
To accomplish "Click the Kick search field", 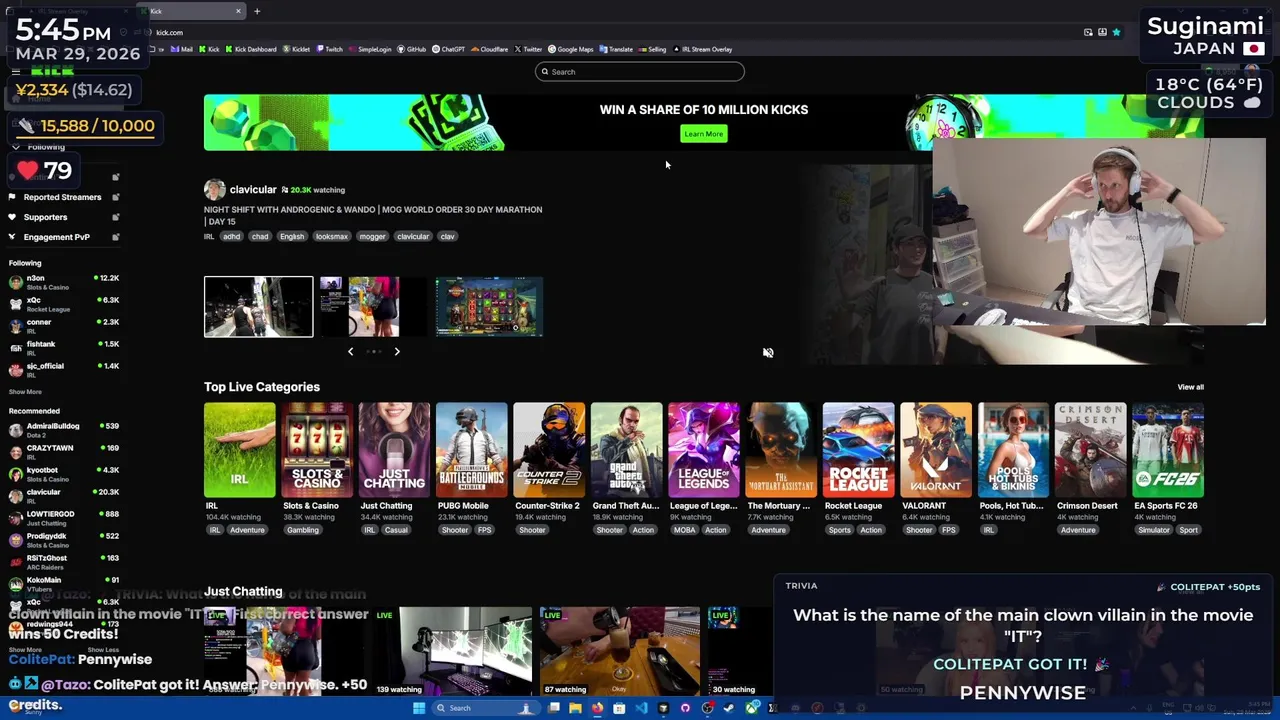I will tap(640, 72).
